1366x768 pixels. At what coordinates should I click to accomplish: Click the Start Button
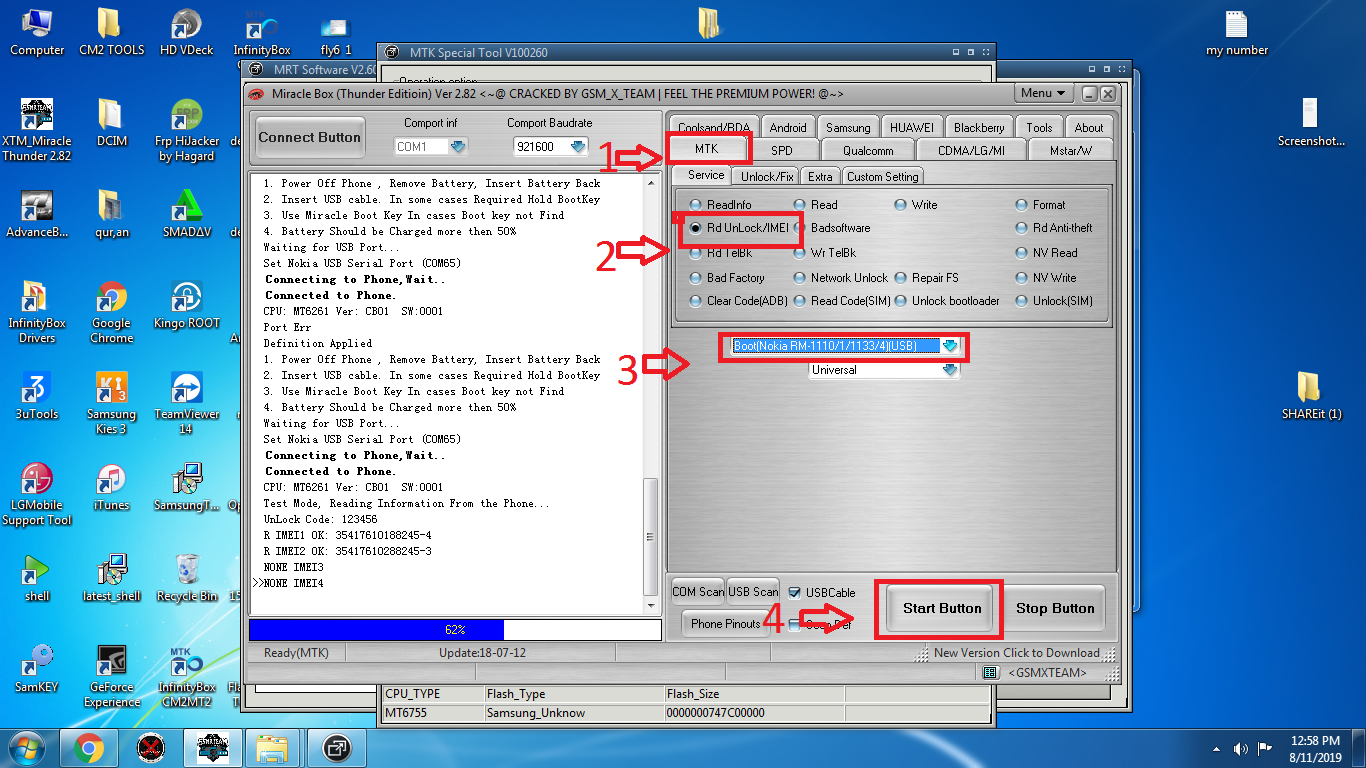click(942, 608)
